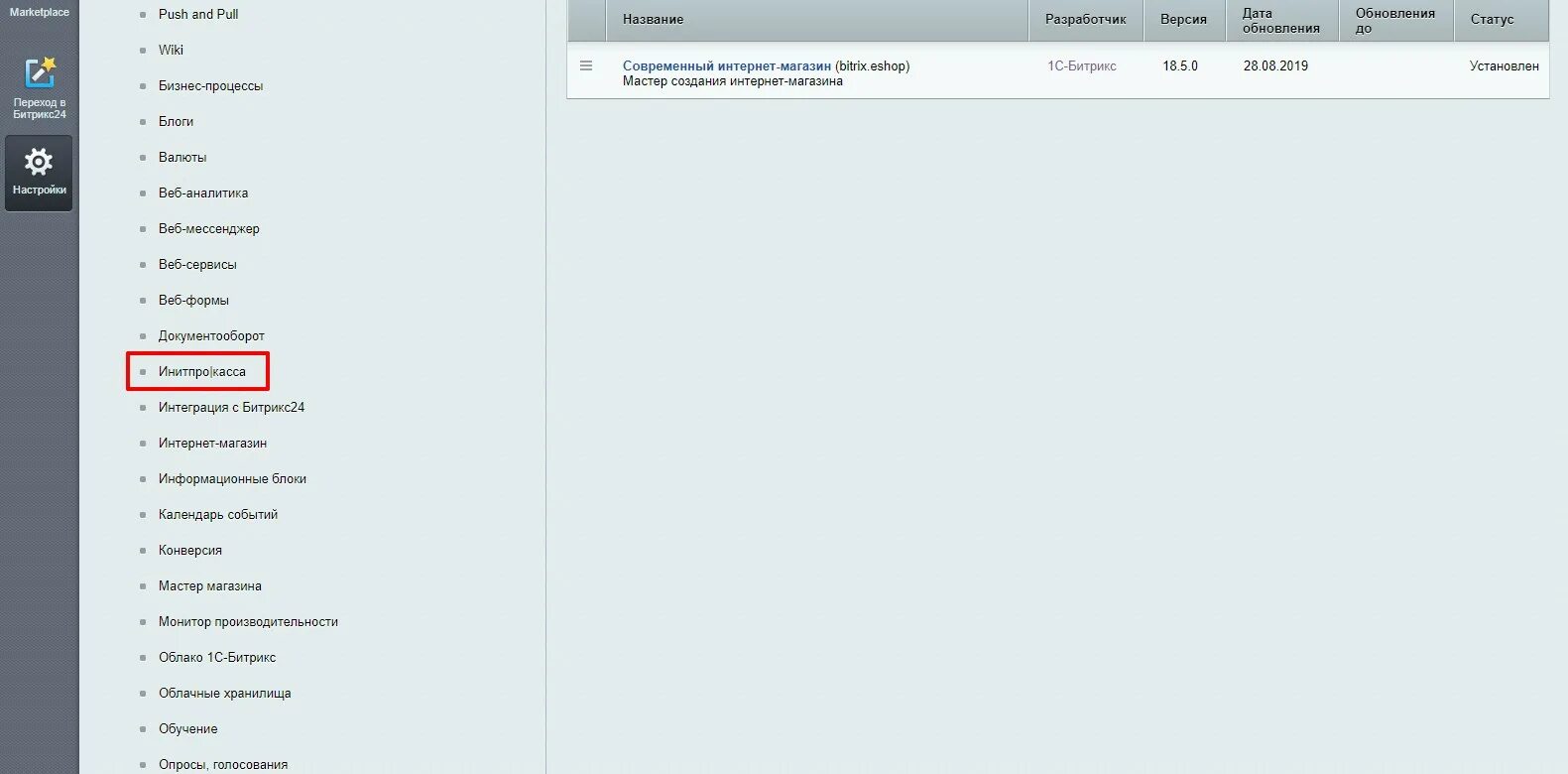This screenshot has height=774, width=1568.
Task: Select the Веб-сервисы item
Action: [x=197, y=264]
